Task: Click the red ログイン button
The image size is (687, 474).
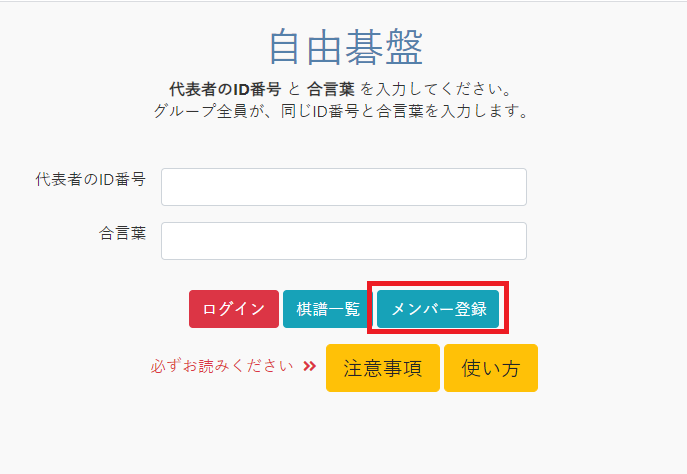Action: click(234, 309)
